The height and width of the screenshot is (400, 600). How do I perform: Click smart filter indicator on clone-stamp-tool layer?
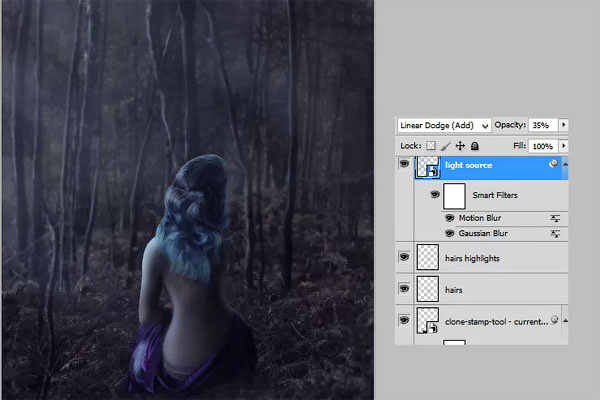[x=554, y=320]
